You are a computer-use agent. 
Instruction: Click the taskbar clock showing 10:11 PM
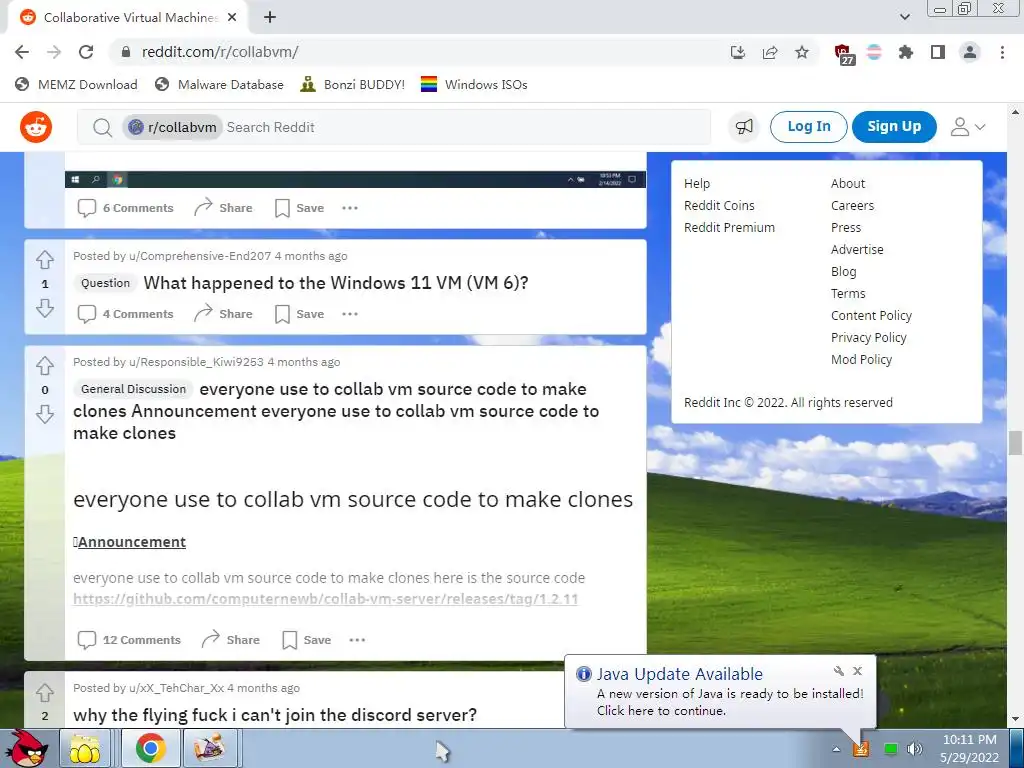tap(970, 748)
